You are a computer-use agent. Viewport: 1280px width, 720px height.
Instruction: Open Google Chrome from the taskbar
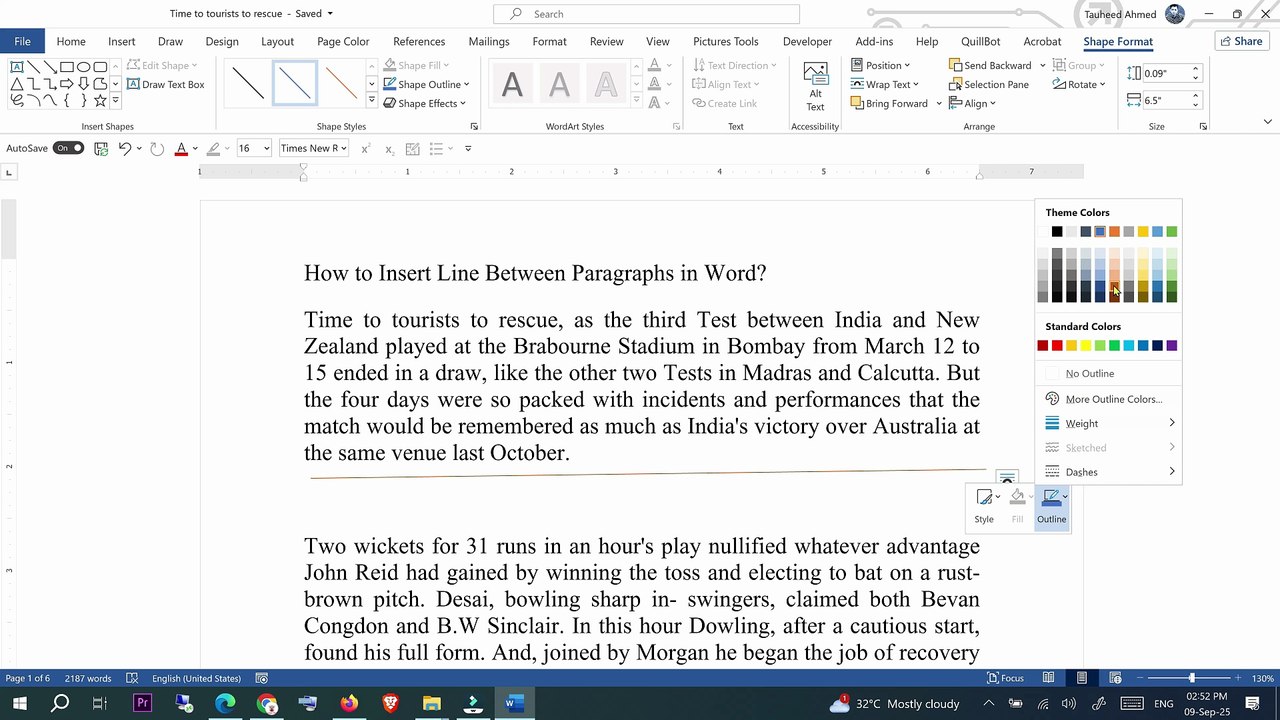(266, 703)
